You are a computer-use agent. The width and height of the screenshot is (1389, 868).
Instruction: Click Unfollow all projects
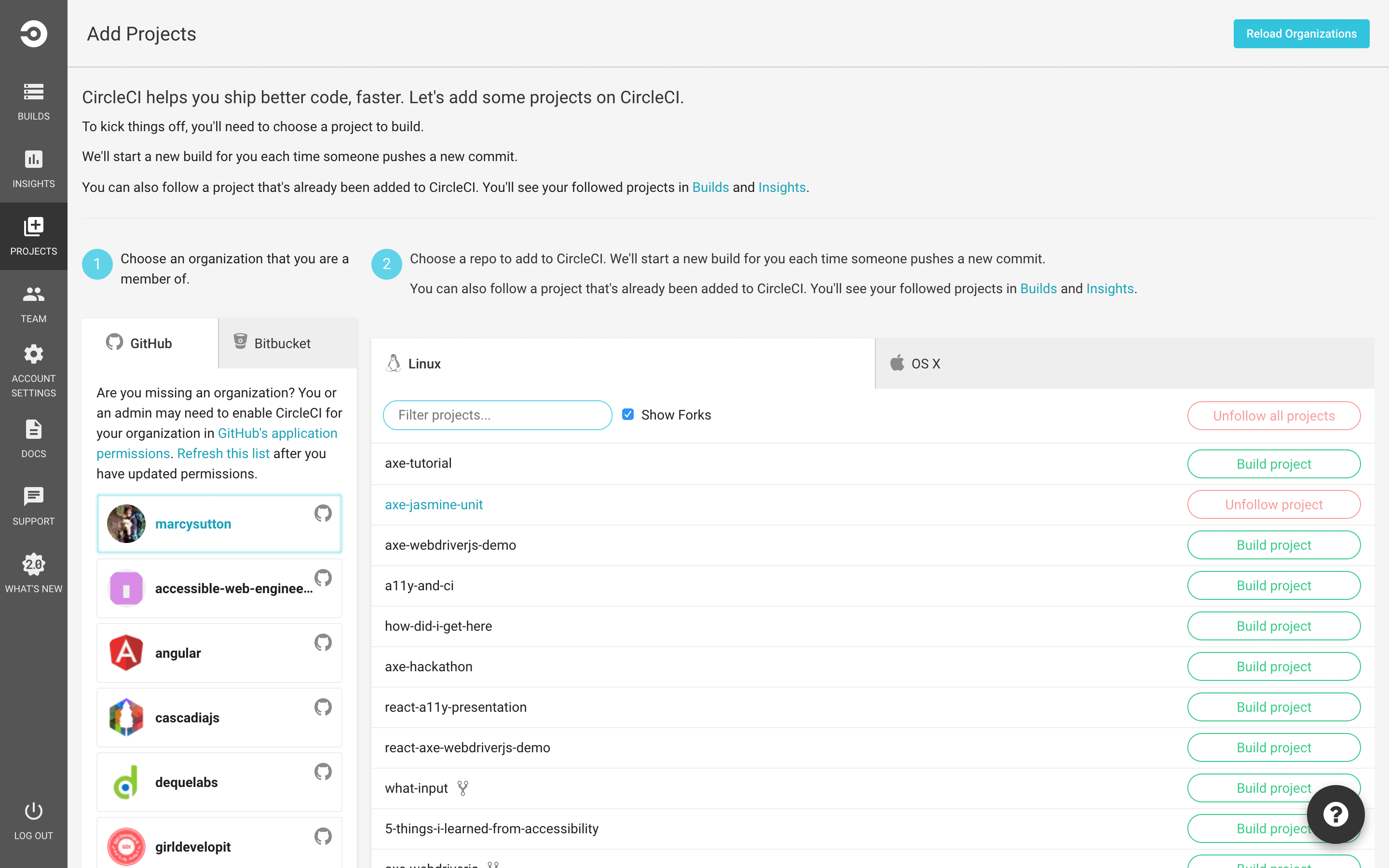pyautogui.click(x=1273, y=415)
